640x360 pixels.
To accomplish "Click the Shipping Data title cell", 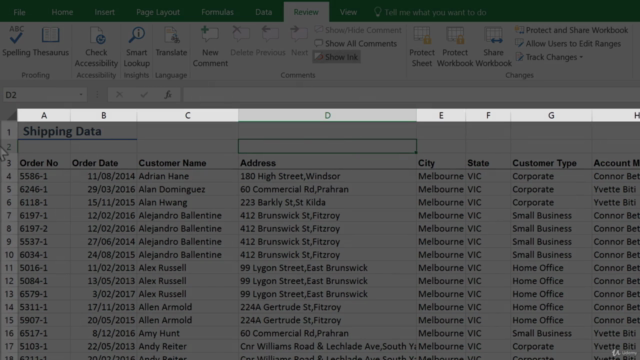I will click(62, 131).
